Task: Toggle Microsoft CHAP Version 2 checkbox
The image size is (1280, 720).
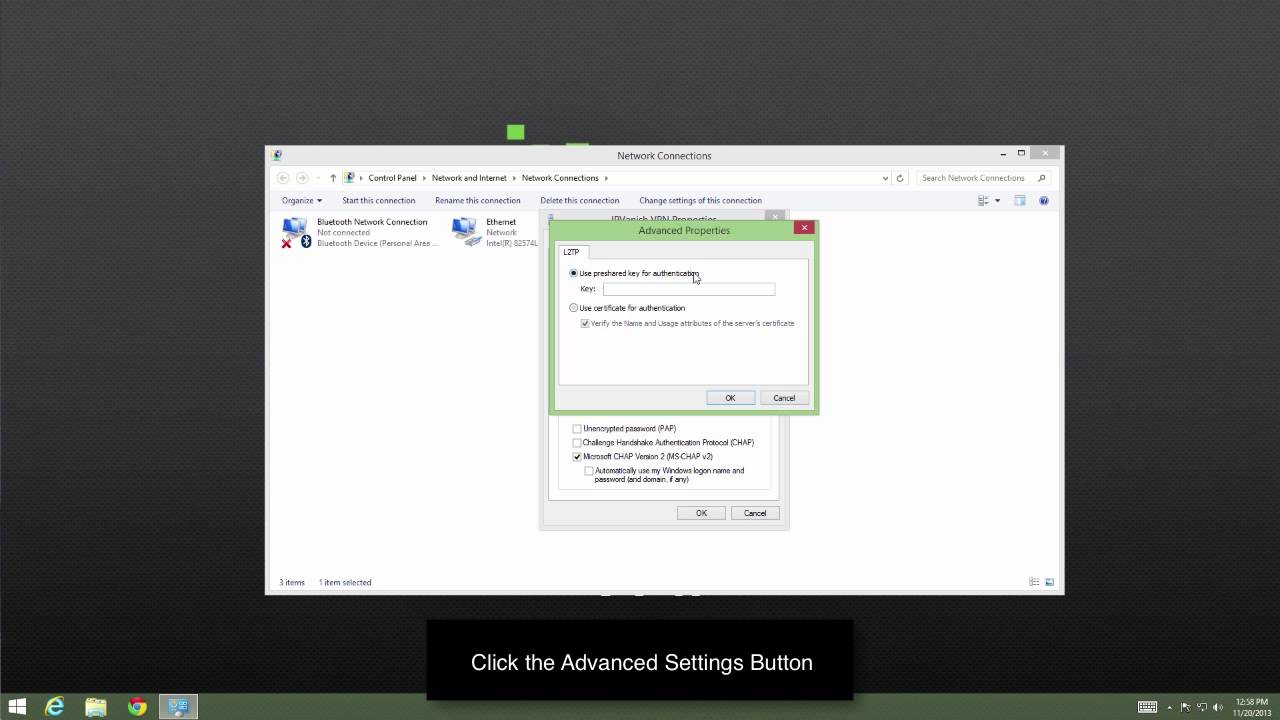Action: [x=577, y=456]
